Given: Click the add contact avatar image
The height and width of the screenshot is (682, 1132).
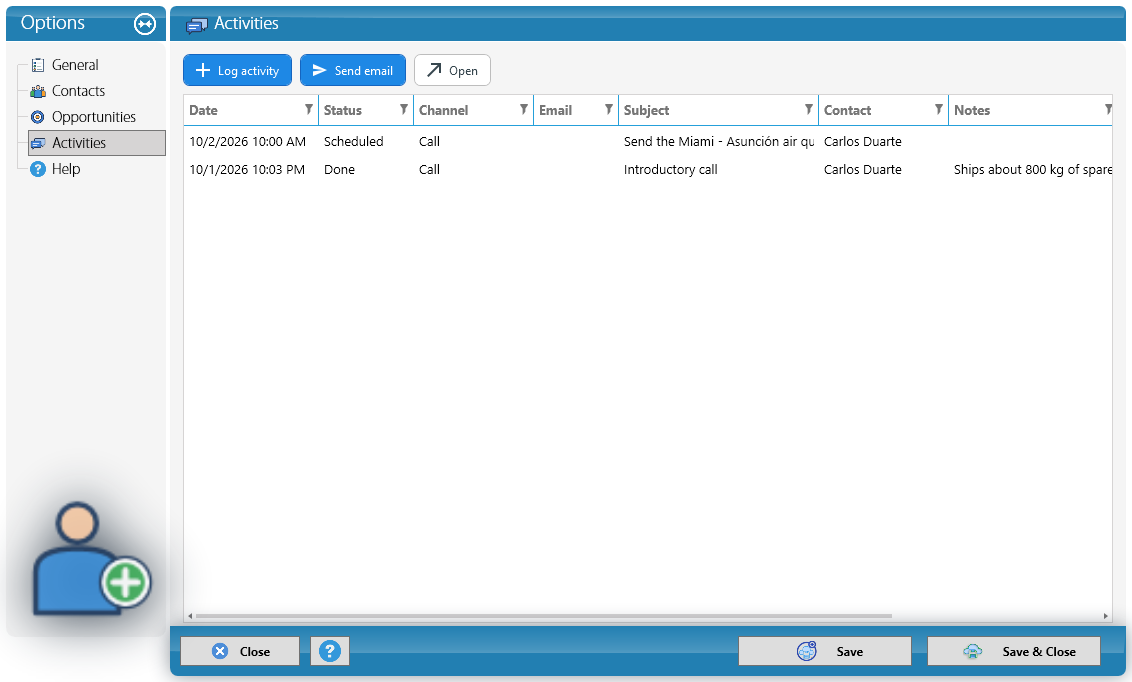Looking at the screenshot, I should tap(90, 560).
